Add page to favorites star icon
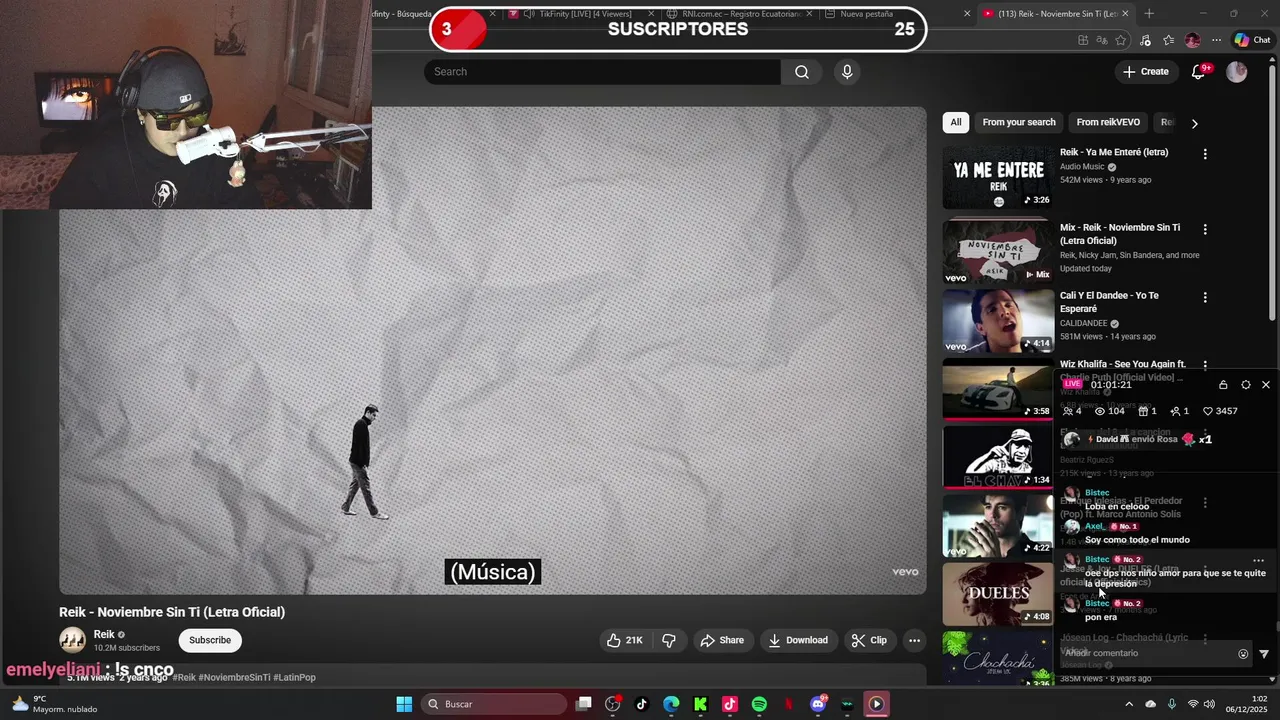The image size is (1280, 720). 1120,40
